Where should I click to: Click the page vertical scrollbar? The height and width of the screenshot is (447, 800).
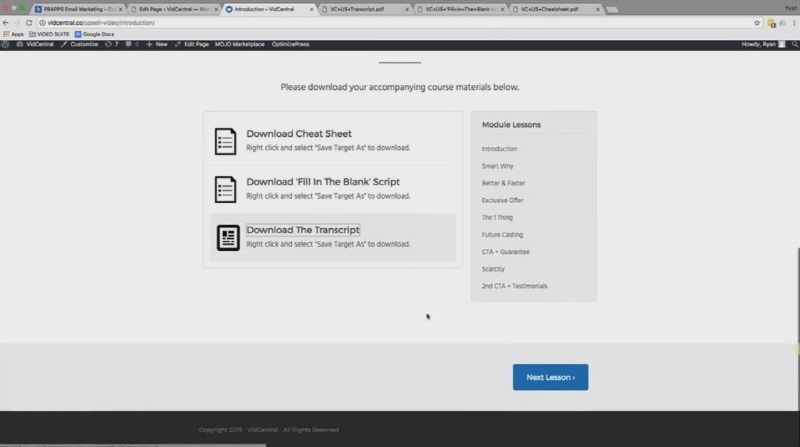(x=797, y=329)
